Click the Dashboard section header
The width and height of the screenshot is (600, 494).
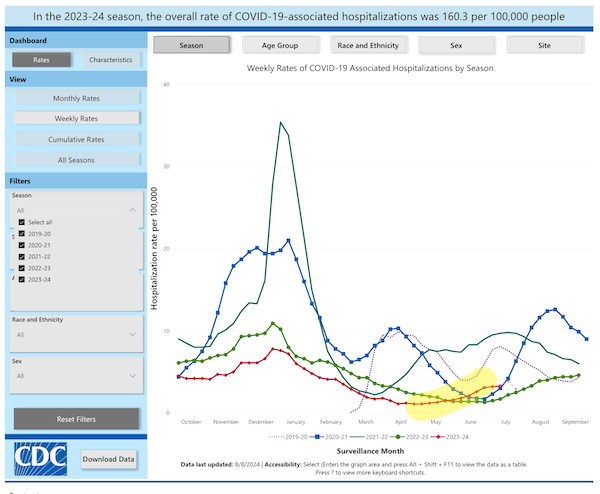tap(76, 40)
